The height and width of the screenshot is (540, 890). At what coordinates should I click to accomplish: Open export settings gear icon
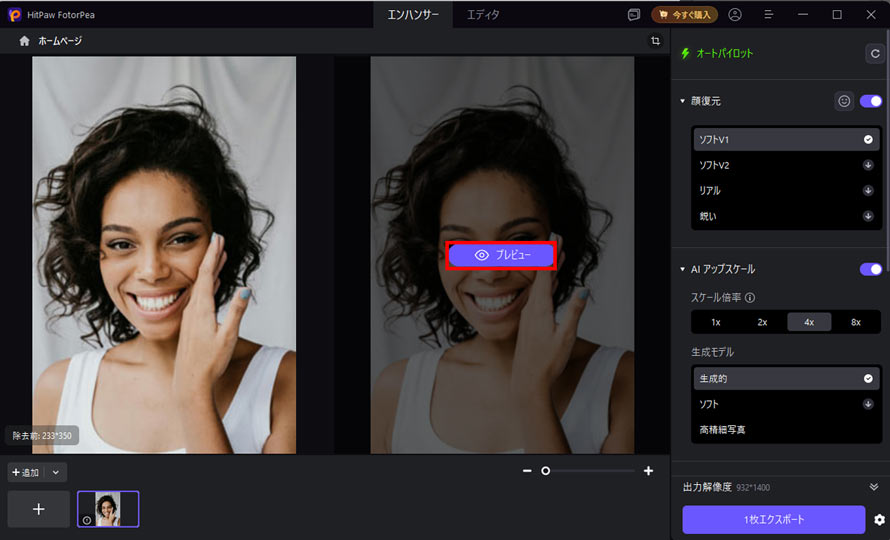click(x=879, y=520)
